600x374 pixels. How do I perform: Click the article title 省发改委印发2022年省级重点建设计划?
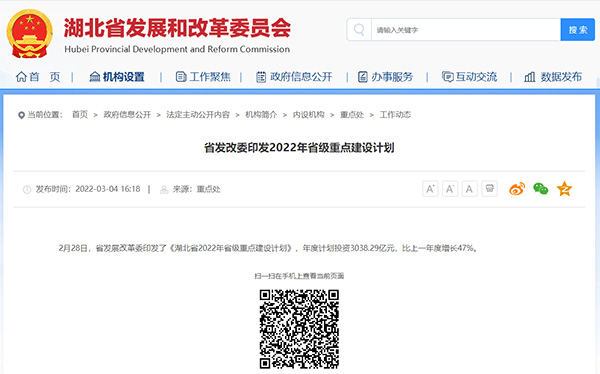(299, 147)
